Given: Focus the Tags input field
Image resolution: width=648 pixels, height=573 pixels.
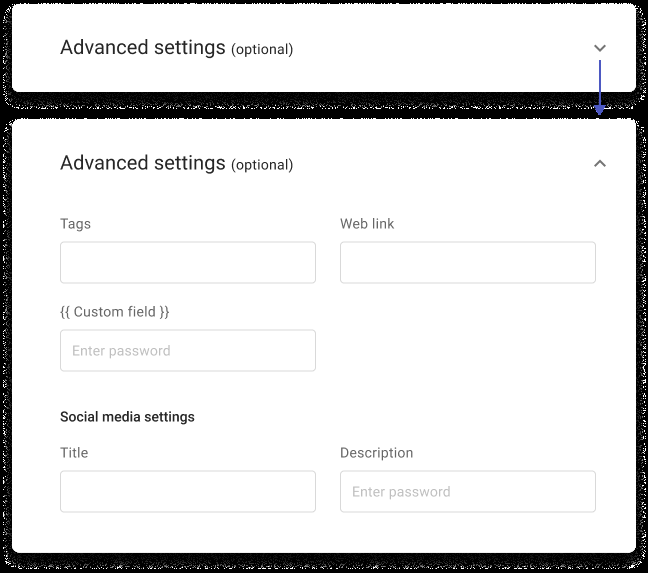Looking at the screenshot, I should pyautogui.click(x=188, y=262).
